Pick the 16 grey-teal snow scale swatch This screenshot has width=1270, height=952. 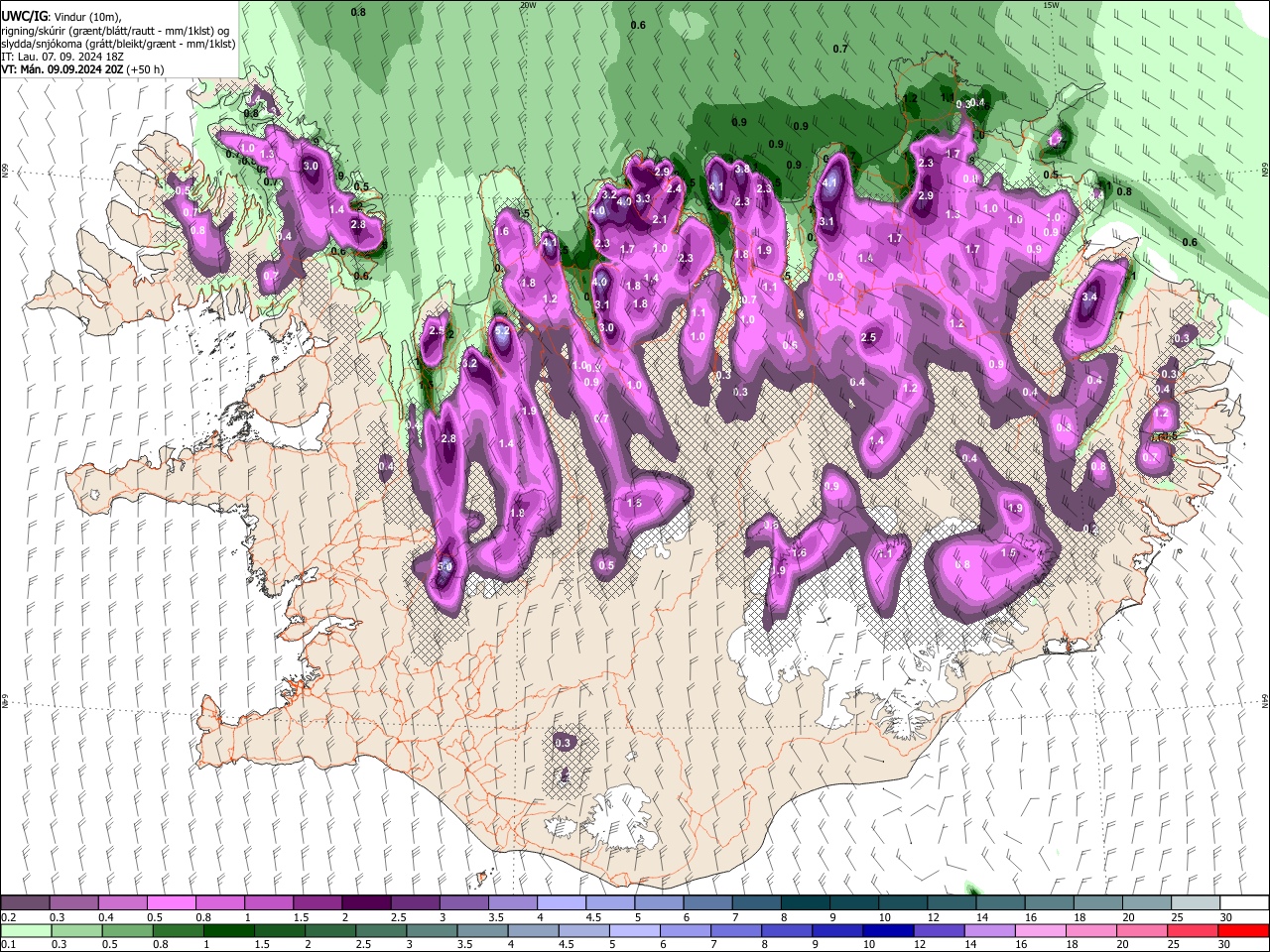(x=1049, y=903)
